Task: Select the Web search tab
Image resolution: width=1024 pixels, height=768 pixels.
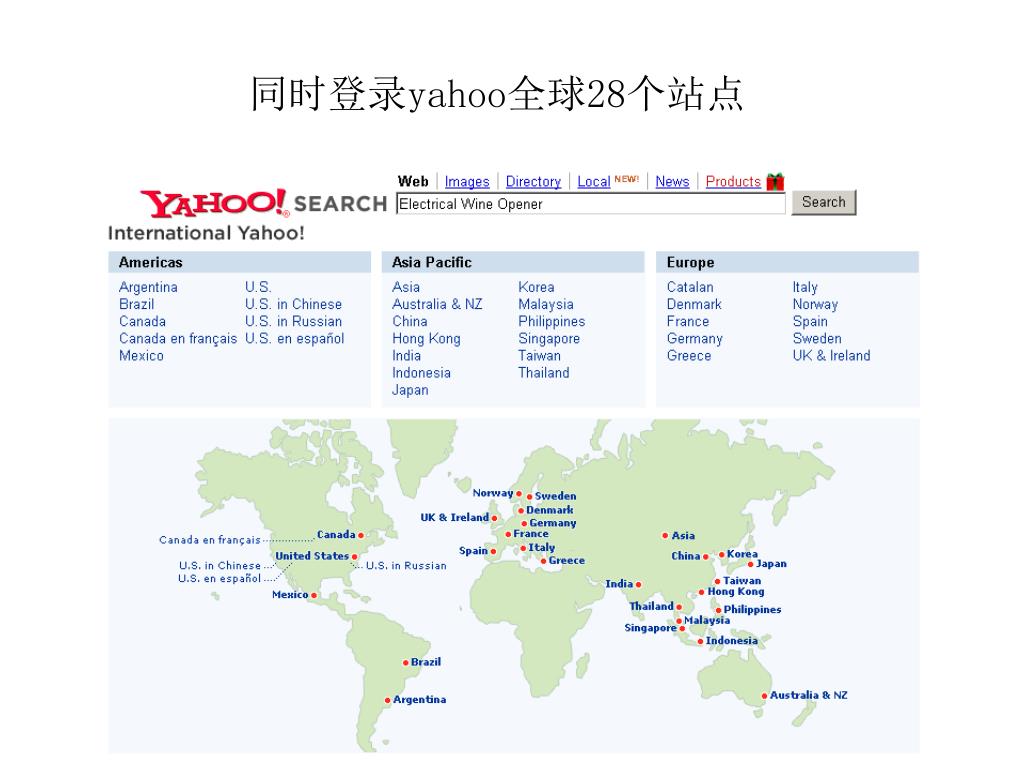Action: pyautogui.click(x=413, y=182)
